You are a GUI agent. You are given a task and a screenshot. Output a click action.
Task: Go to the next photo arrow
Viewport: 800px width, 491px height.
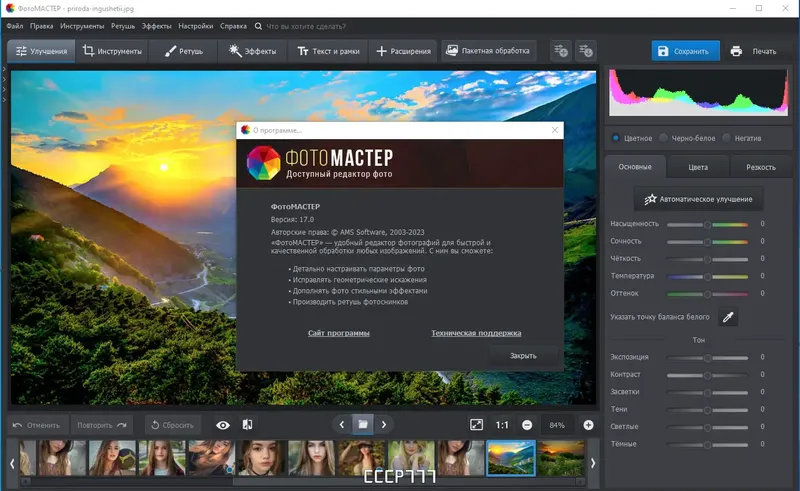click(384, 425)
